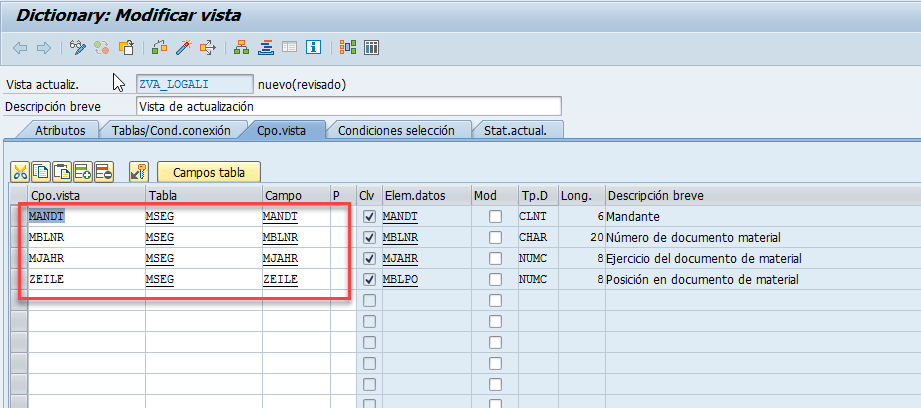
Task: Click the Forward arrow icon
Action: [43, 48]
